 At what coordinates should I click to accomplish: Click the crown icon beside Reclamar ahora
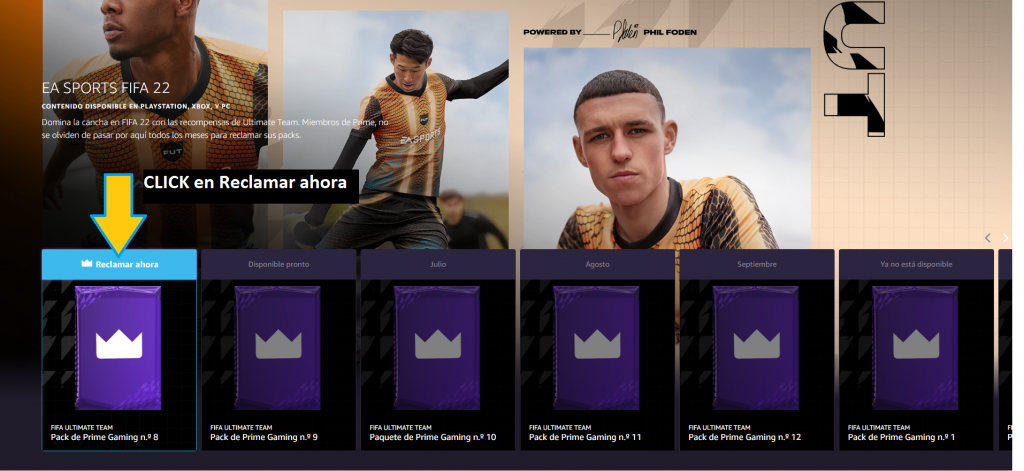pyautogui.click(x=87, y=264)
